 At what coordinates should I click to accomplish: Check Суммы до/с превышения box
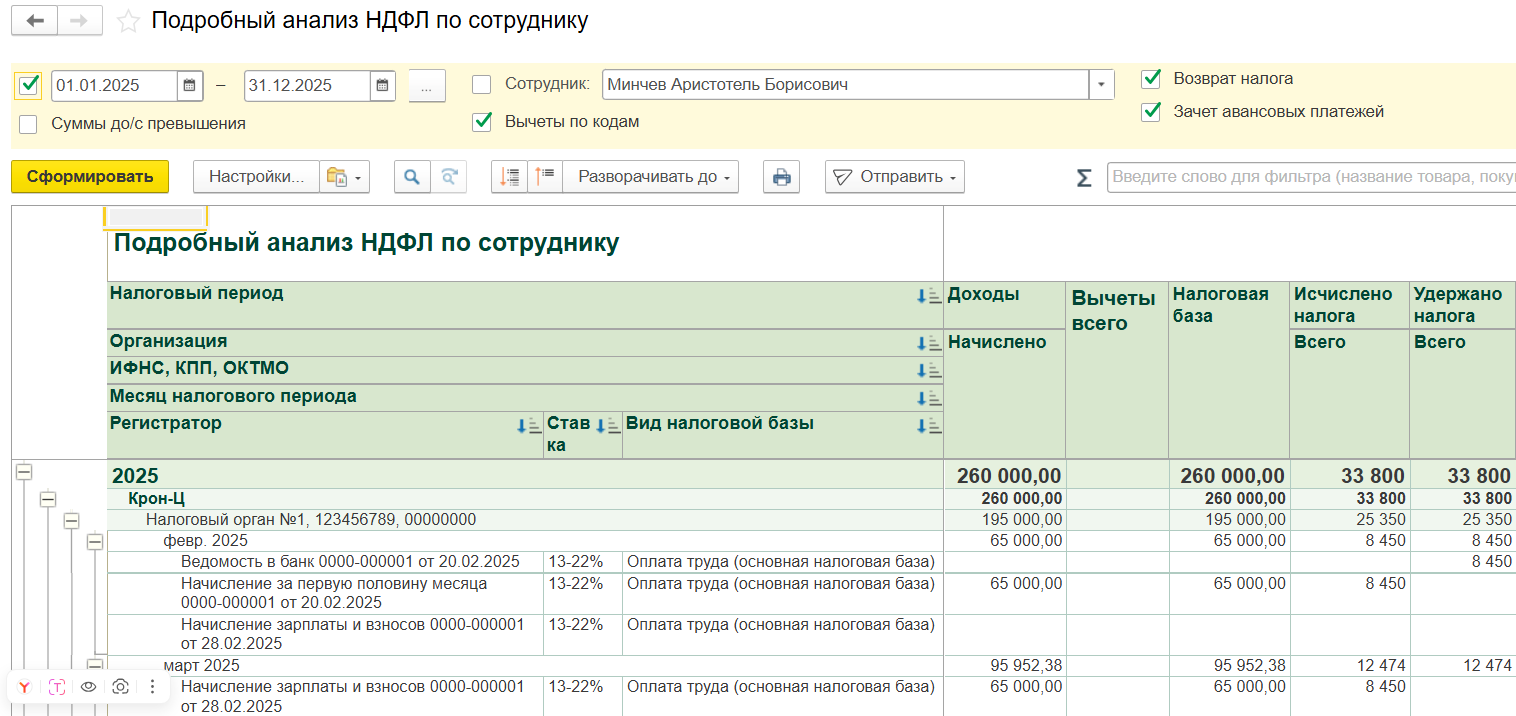[28, 124]
